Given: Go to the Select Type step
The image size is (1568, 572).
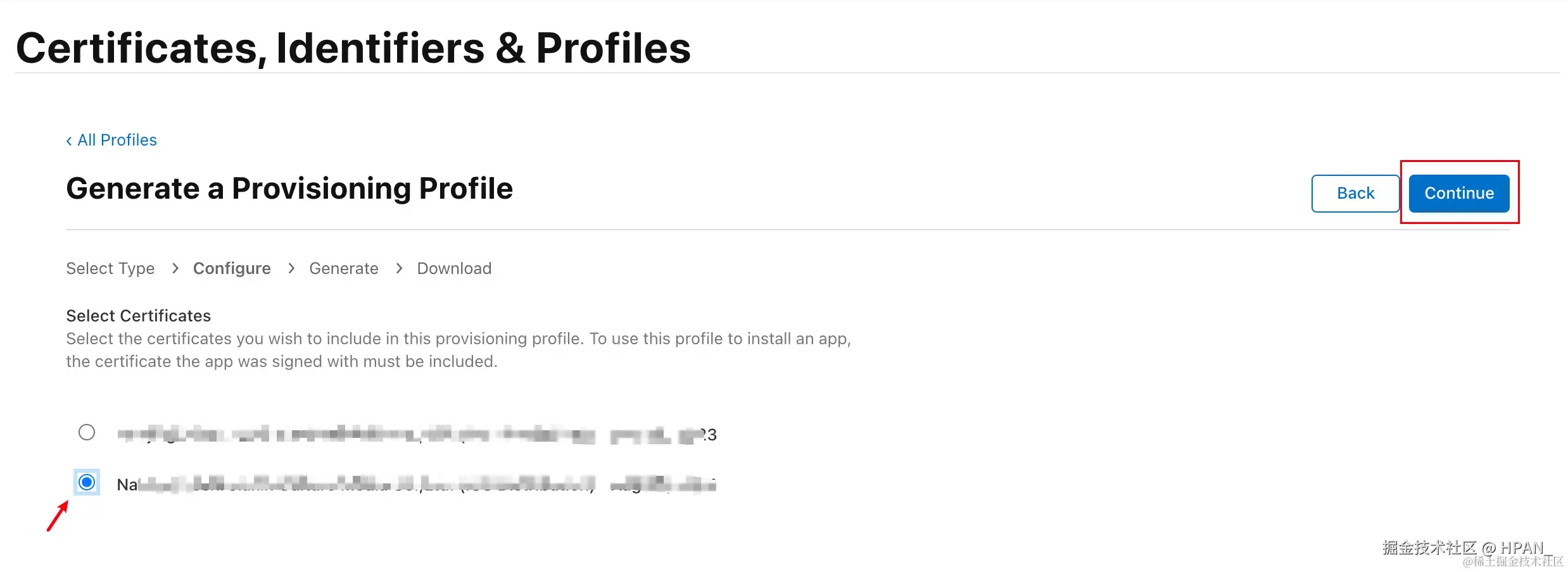Looking at the screenshot, I should coord(110,268).
